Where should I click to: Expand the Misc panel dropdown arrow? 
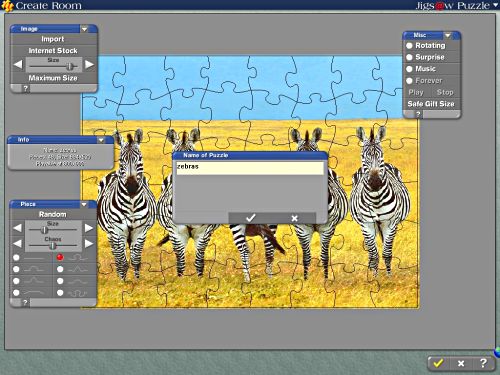(x=448, y=35)
